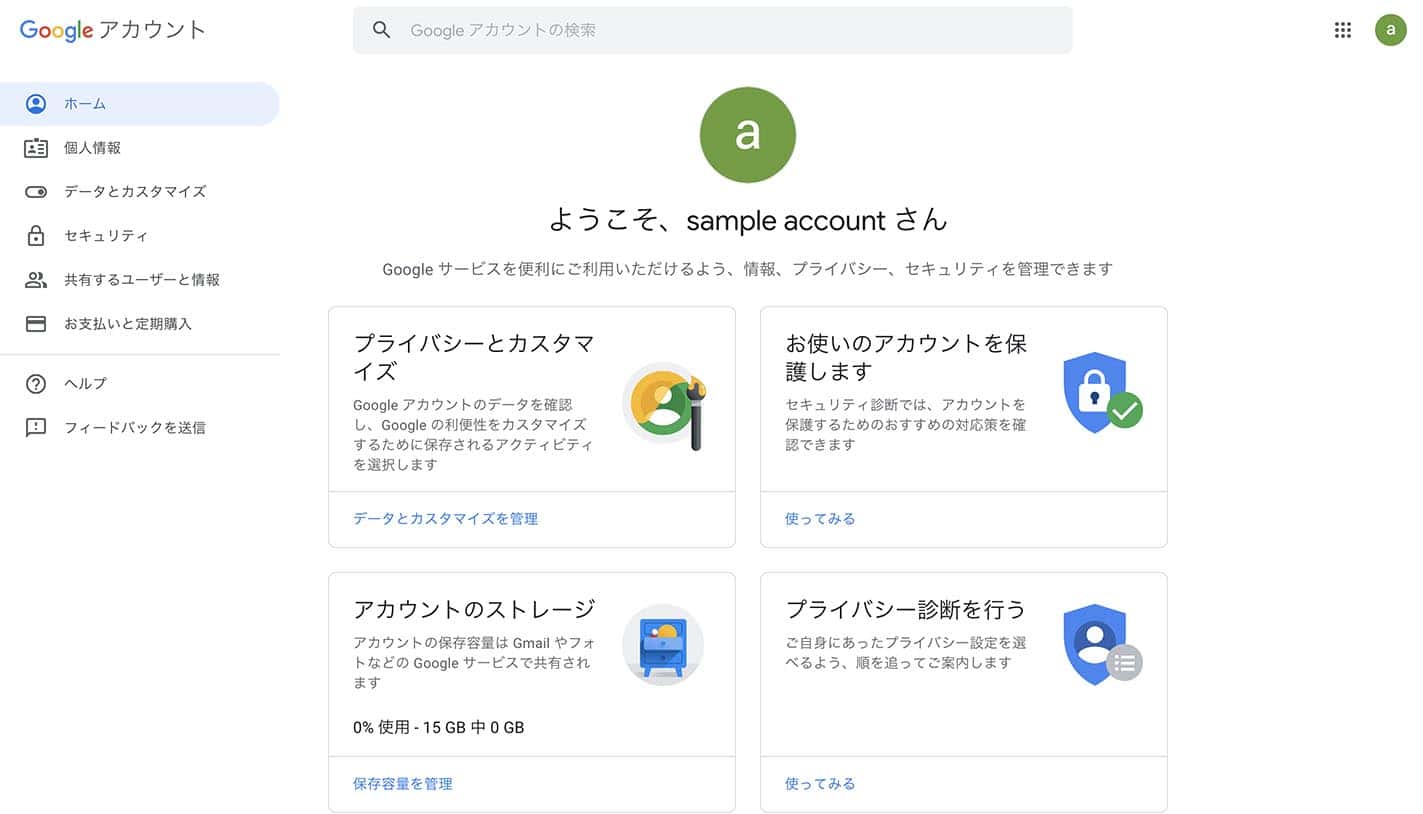Screen dimensions: 1423x814
Task: Click the search magnifier icon
Action: click(381, 30)
